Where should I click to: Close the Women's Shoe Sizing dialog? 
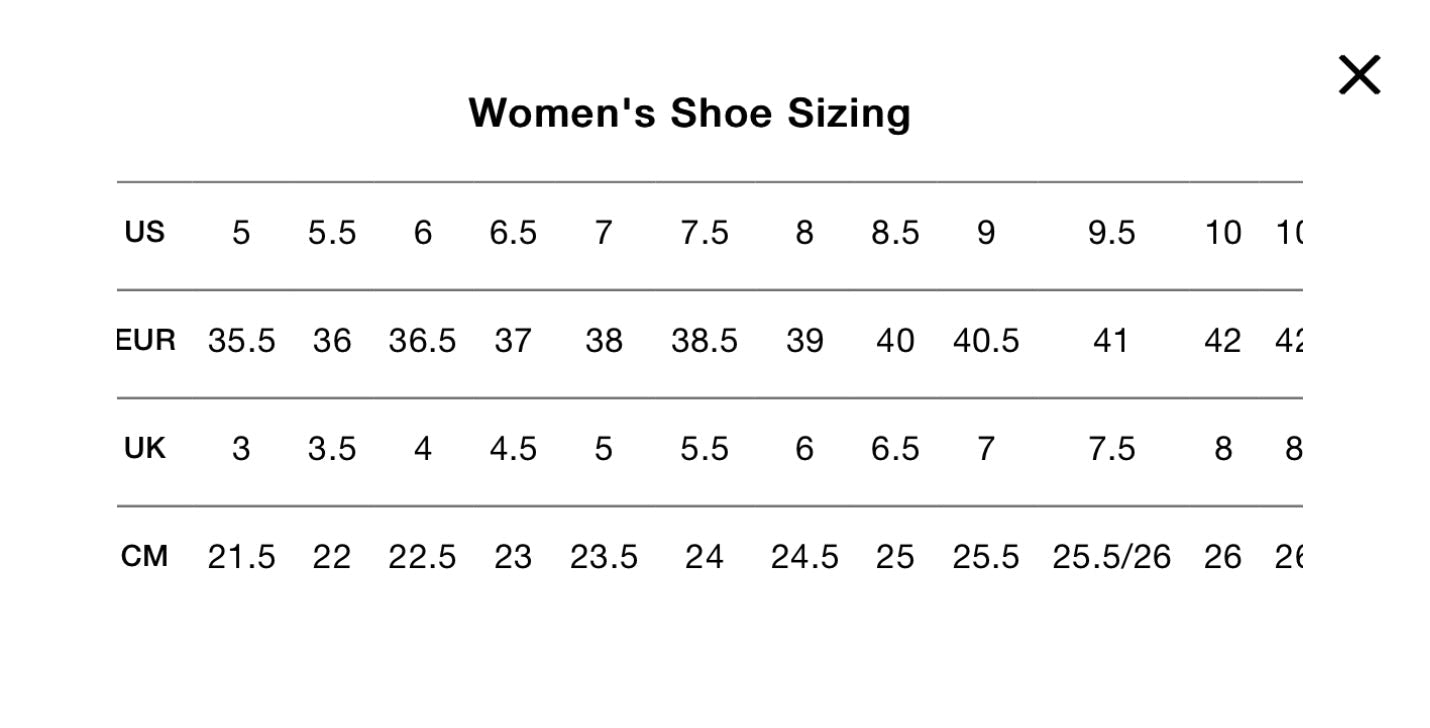[x=1358, y=74]
